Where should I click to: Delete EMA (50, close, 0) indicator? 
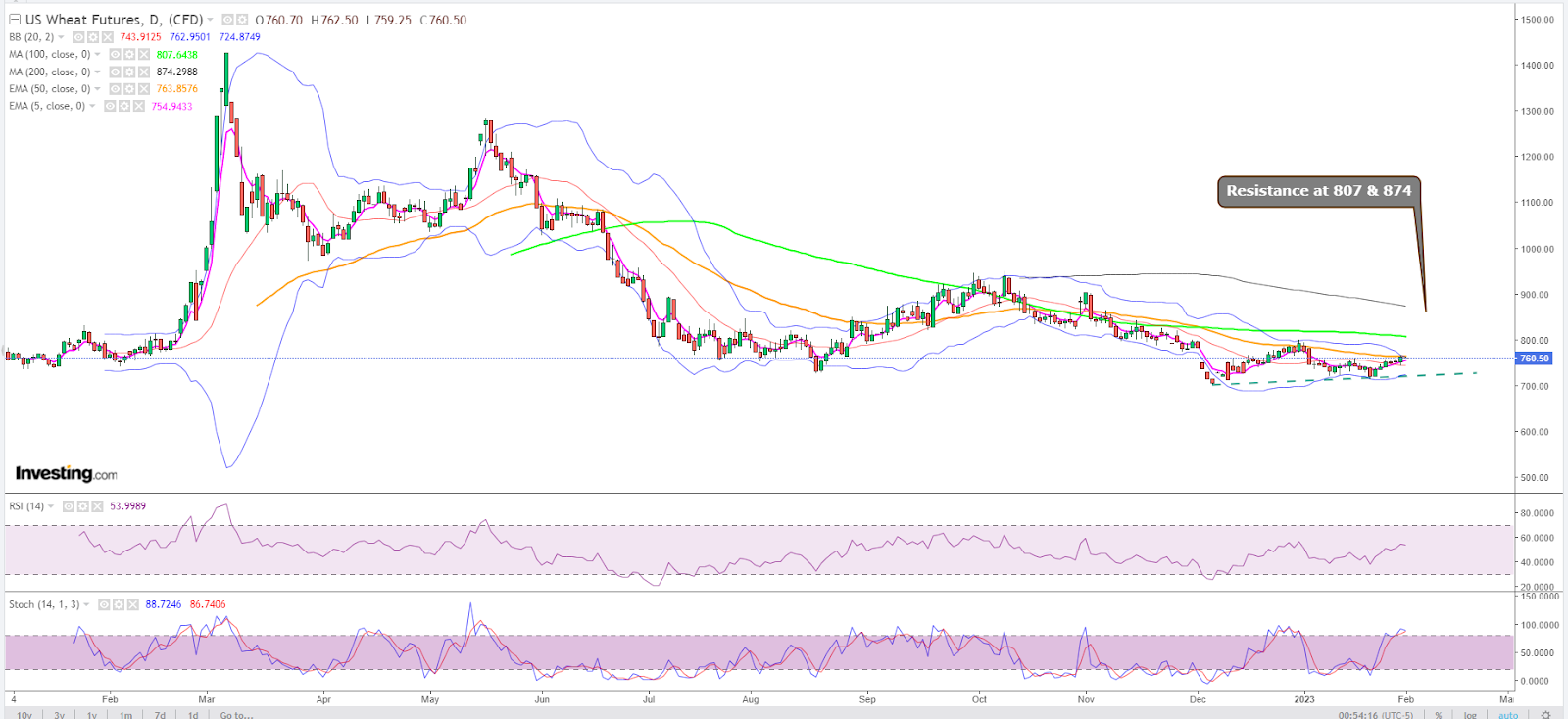pyautogui.click(x=144, y=89)
